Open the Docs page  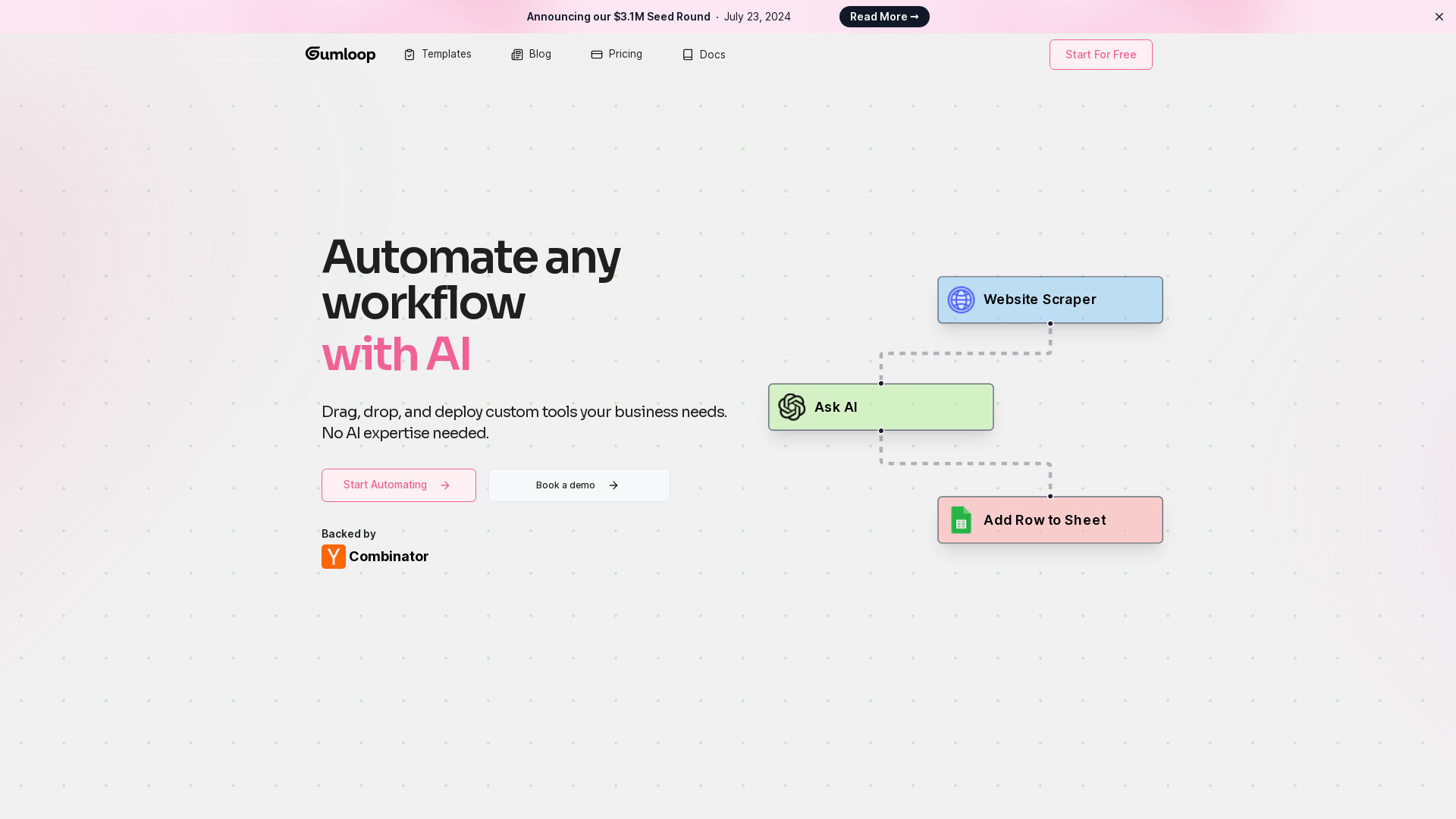(x=704, y=55)
